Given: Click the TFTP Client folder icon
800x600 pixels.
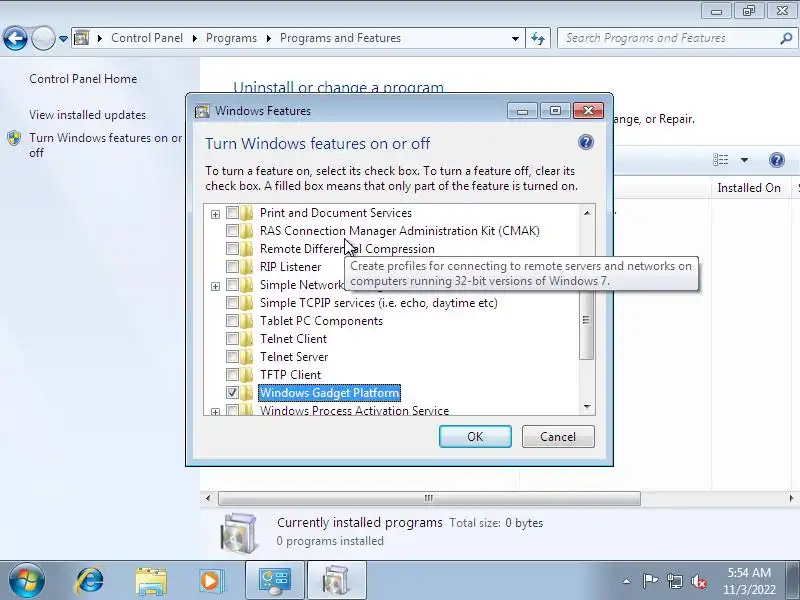Looking at the screenshot, I should click(247, 375).
